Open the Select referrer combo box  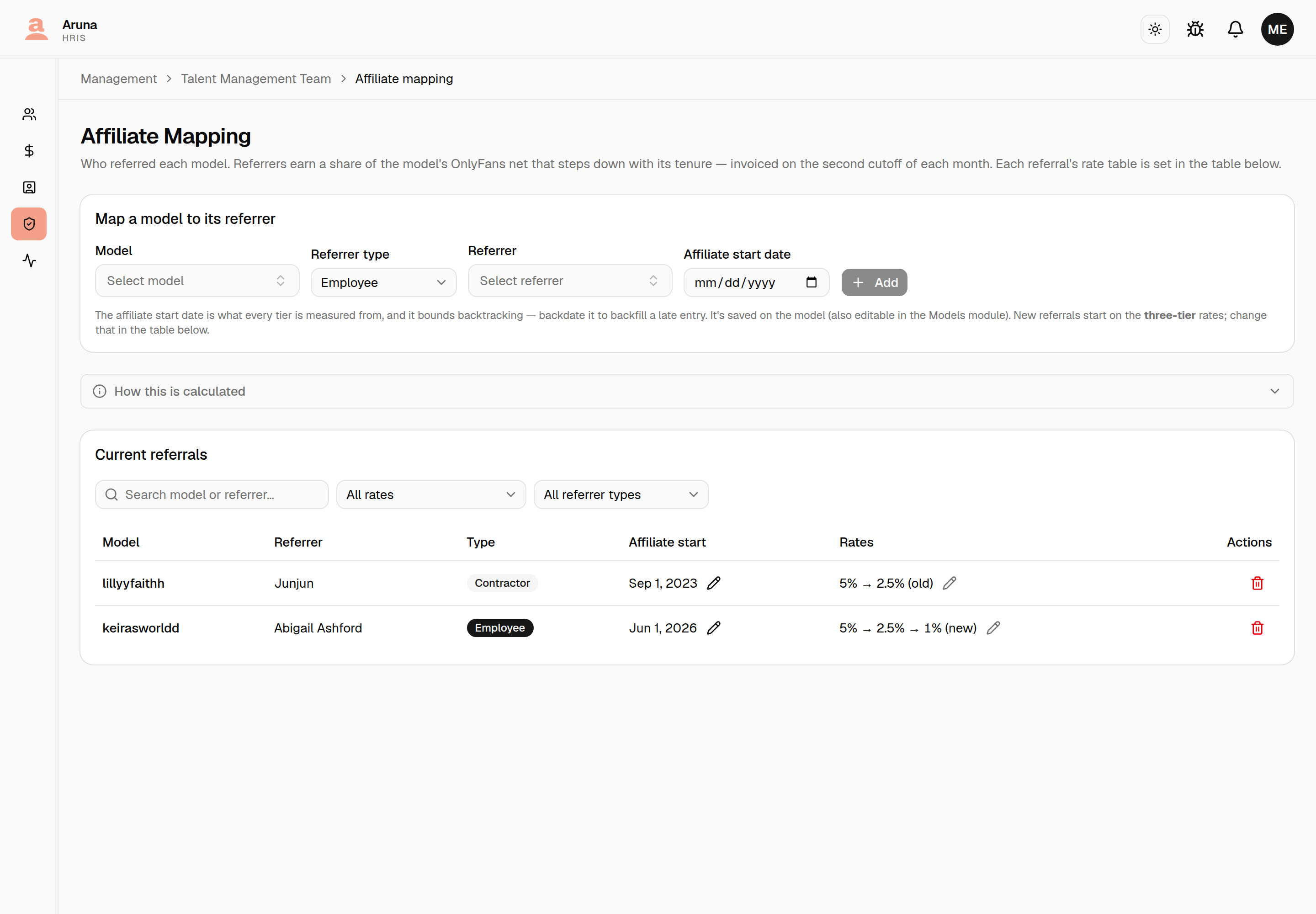click(x=570, y=281)
